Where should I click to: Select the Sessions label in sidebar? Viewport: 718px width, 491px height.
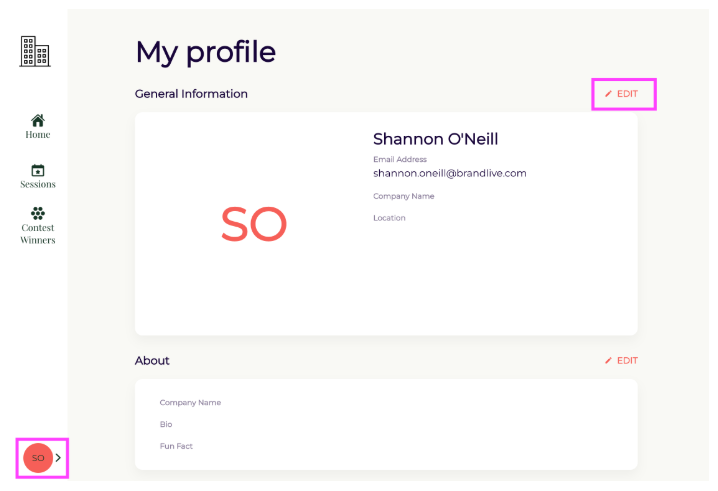pyautogui.click(x=38, y=184)
